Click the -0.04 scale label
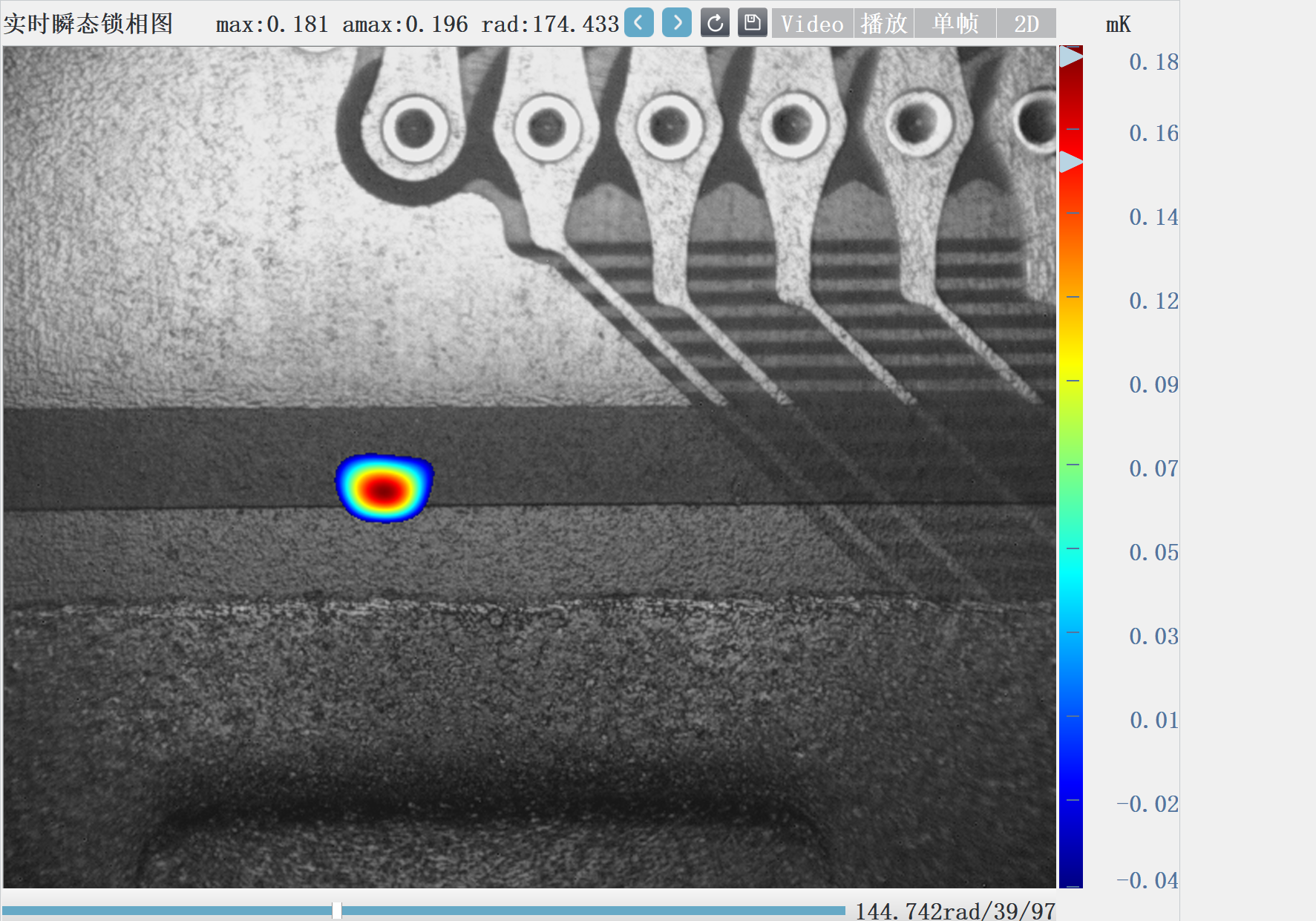The image size is (1316, 921). pos(1148,880)
